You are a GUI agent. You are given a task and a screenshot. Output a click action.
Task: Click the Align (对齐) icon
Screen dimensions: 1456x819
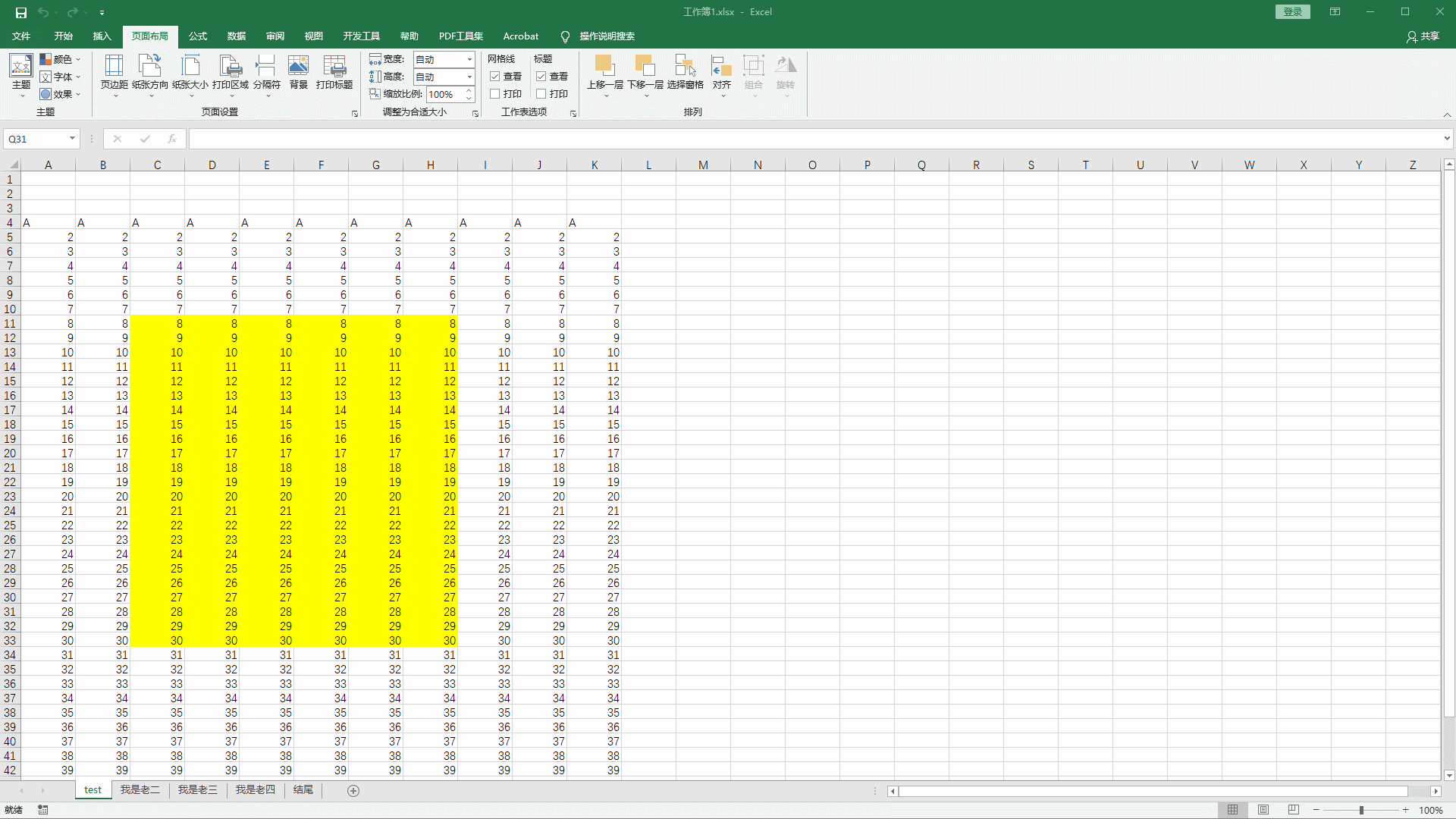(x=722, y=75)
